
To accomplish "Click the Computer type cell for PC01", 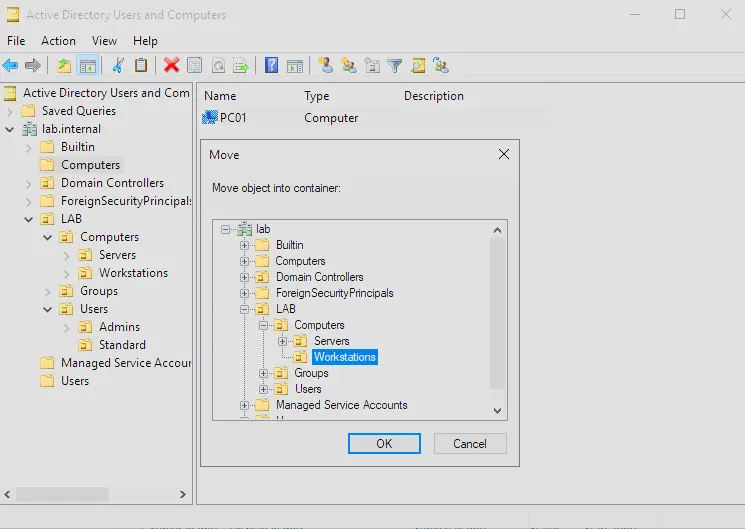I will tap(331, 118).
